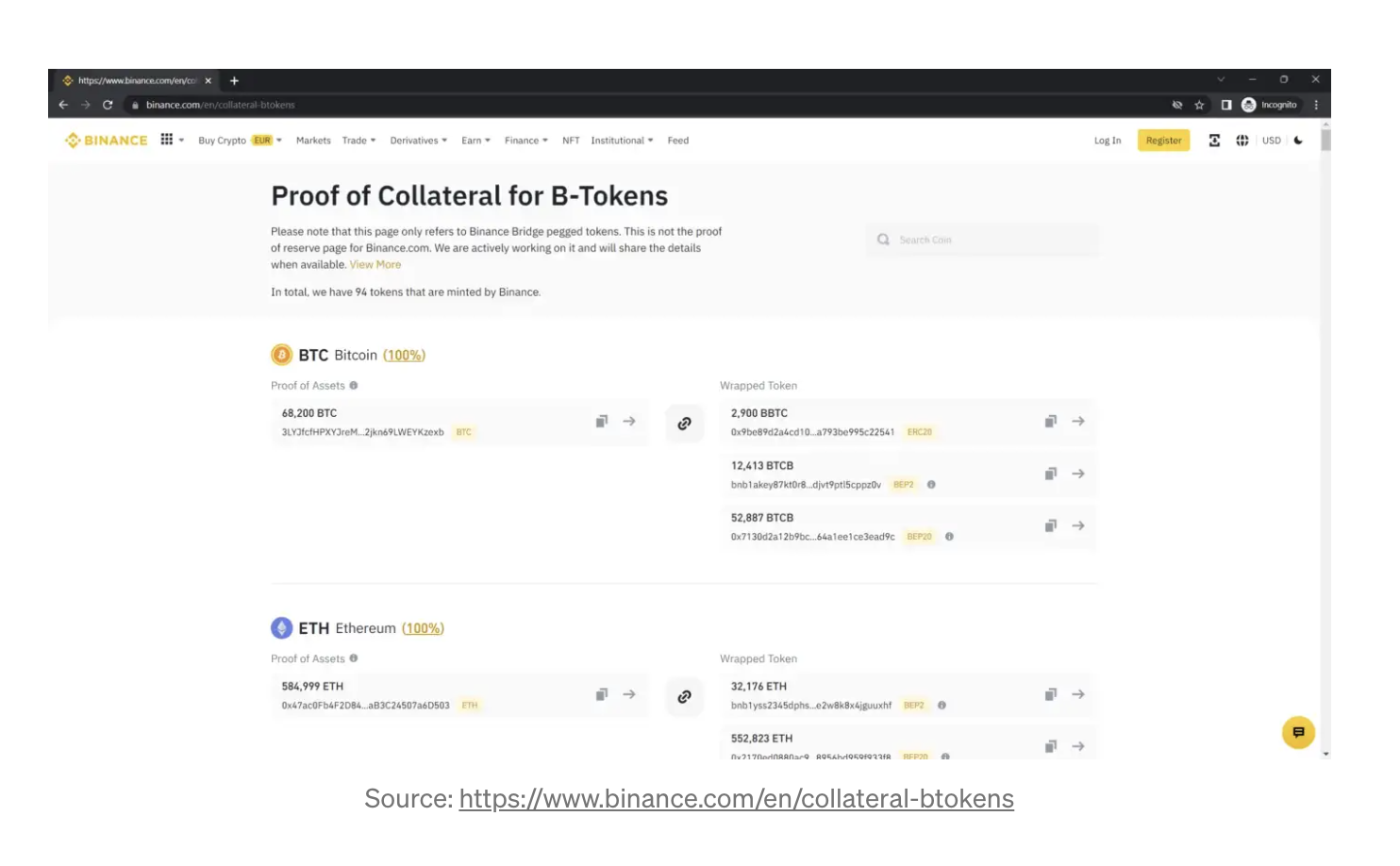This screenshot has width=1400, height=866.
Task: Reload the page using the refresh icon
Action: [x=108, y=105]
